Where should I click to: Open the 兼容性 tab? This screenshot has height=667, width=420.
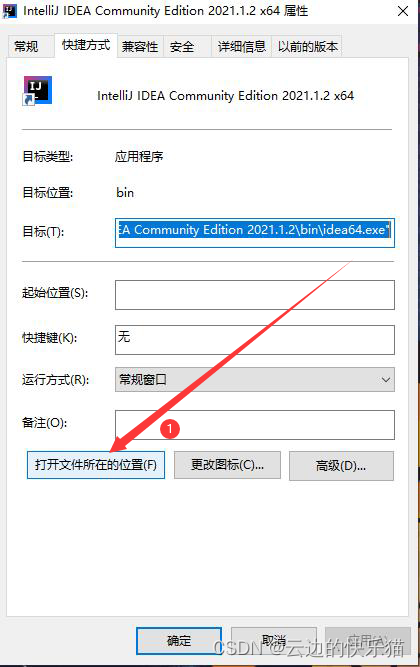click(140, 46)
